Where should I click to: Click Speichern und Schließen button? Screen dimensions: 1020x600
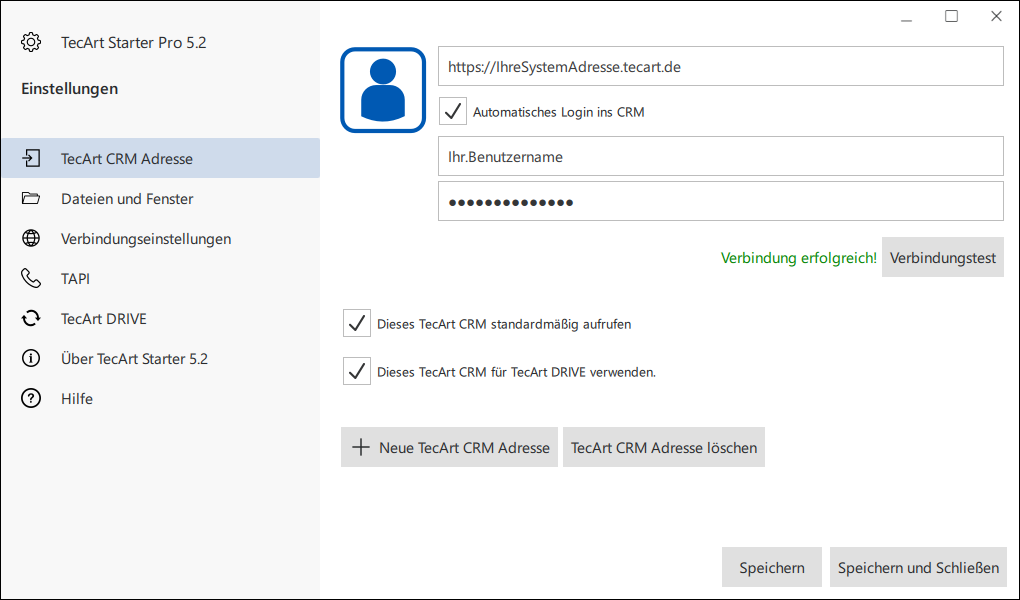(918, 567)
